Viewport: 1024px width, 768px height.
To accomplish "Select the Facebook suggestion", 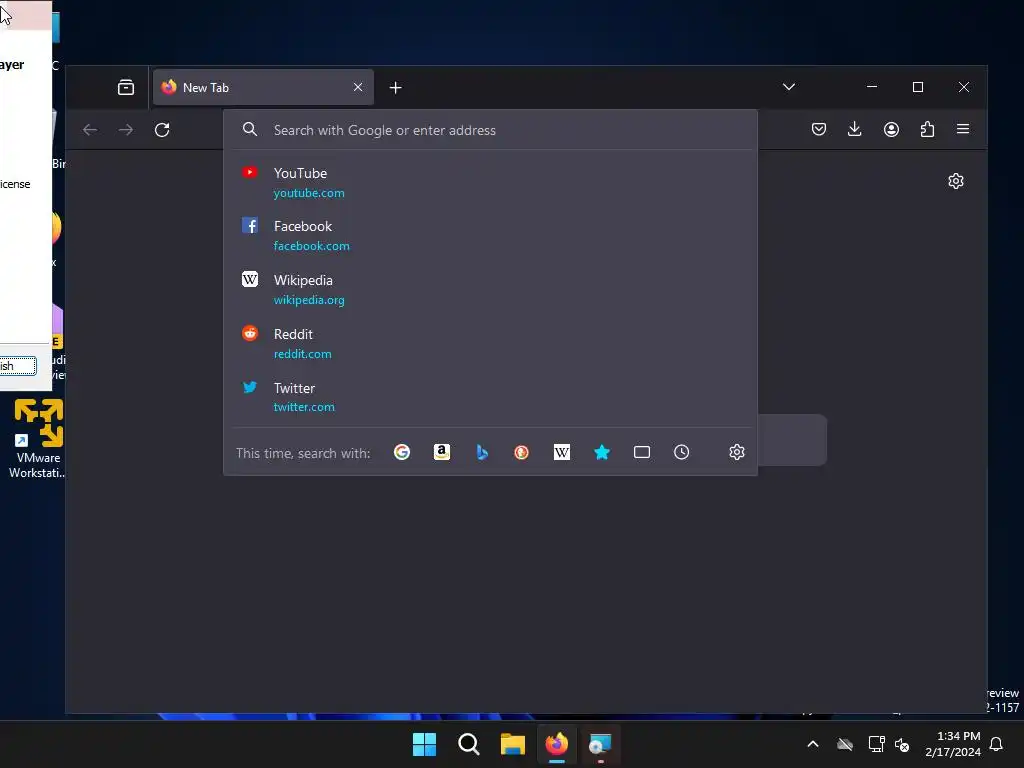I will pos(490,235).
